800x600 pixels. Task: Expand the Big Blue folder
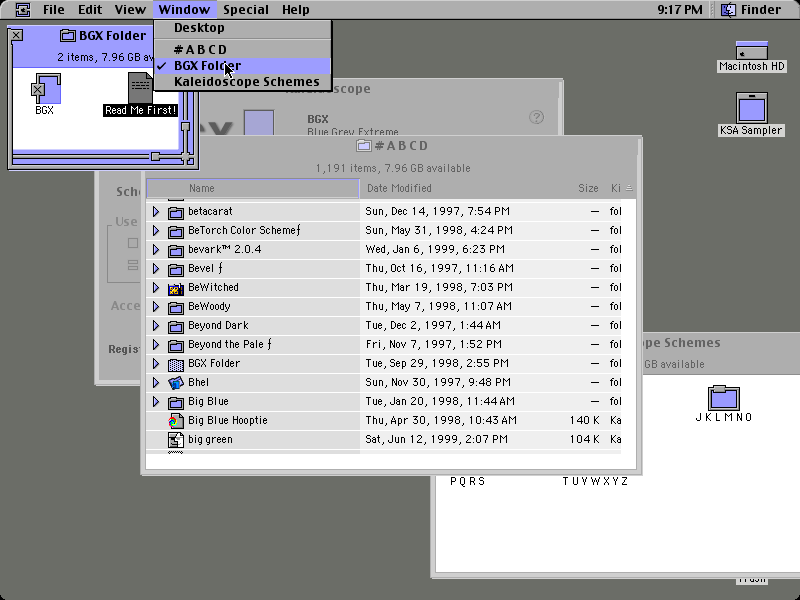coord(156,402)
